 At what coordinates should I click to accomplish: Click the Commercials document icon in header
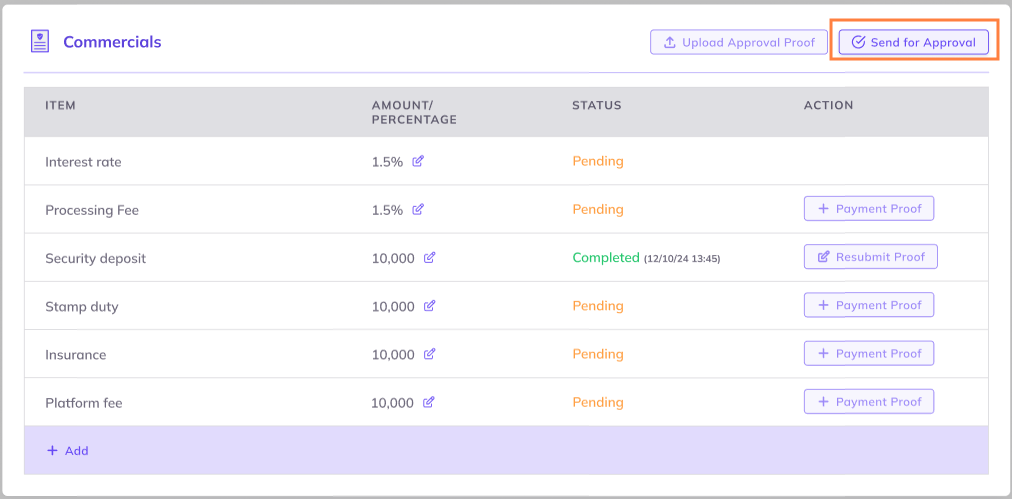pos(40,42)
